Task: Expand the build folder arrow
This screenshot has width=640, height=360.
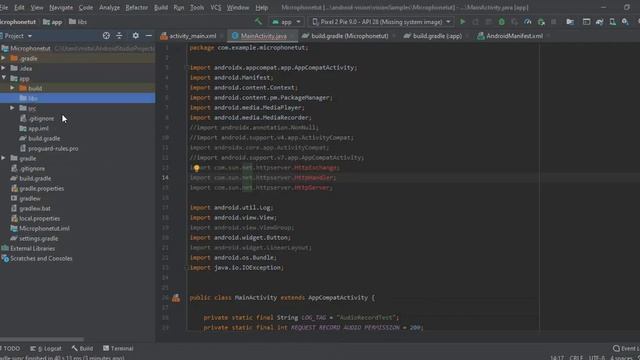Action: coord(12,88)
